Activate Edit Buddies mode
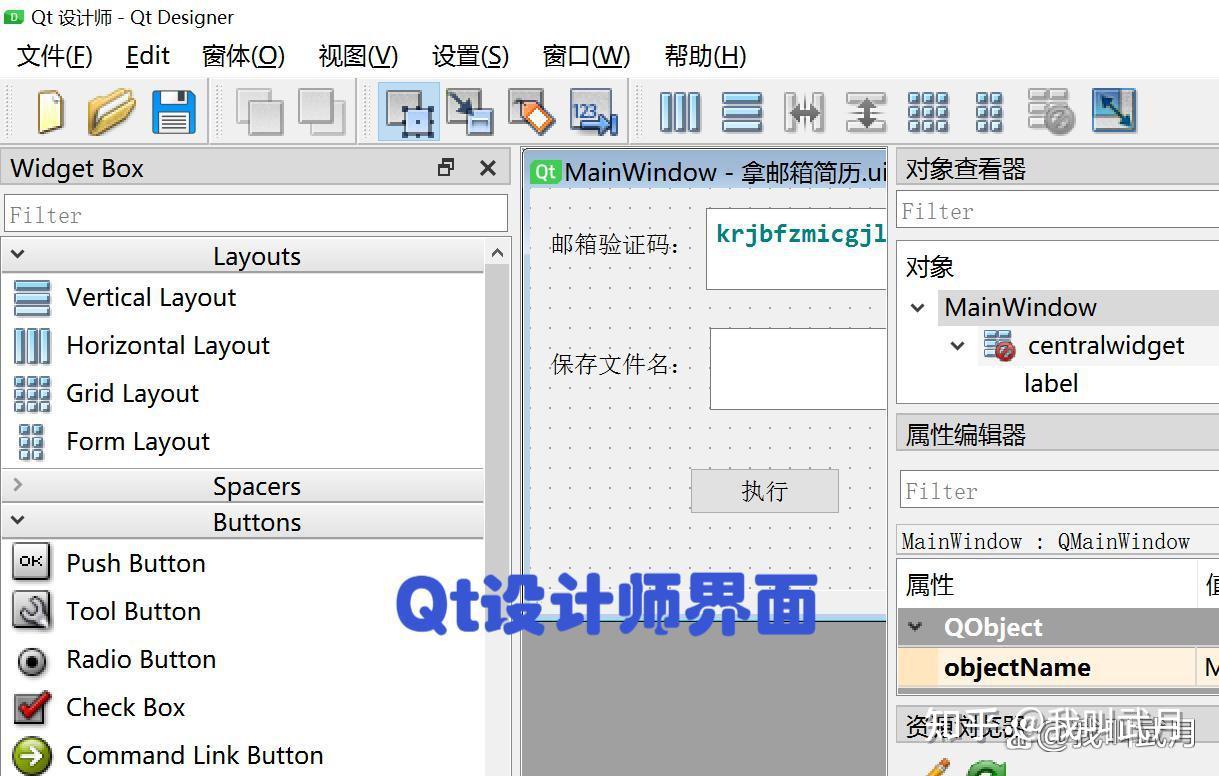This screenshot has height=776, width=1219. coord(531,112)
